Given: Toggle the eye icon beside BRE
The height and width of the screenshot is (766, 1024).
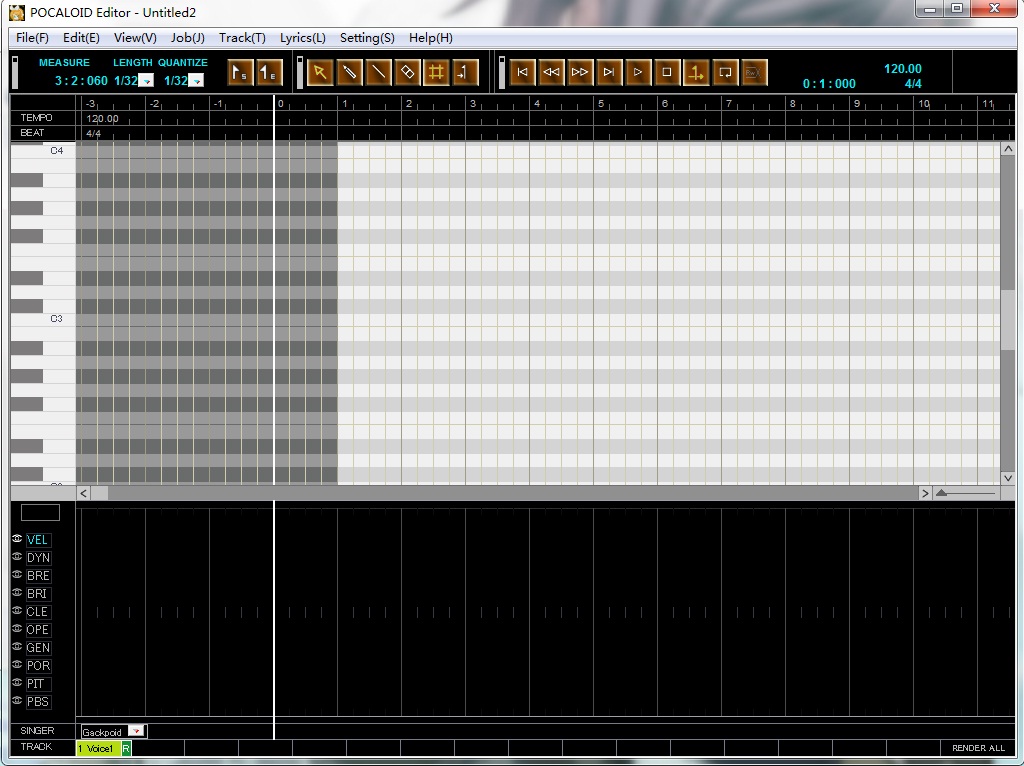Looking at the screenshot, I should coord(17,575).
